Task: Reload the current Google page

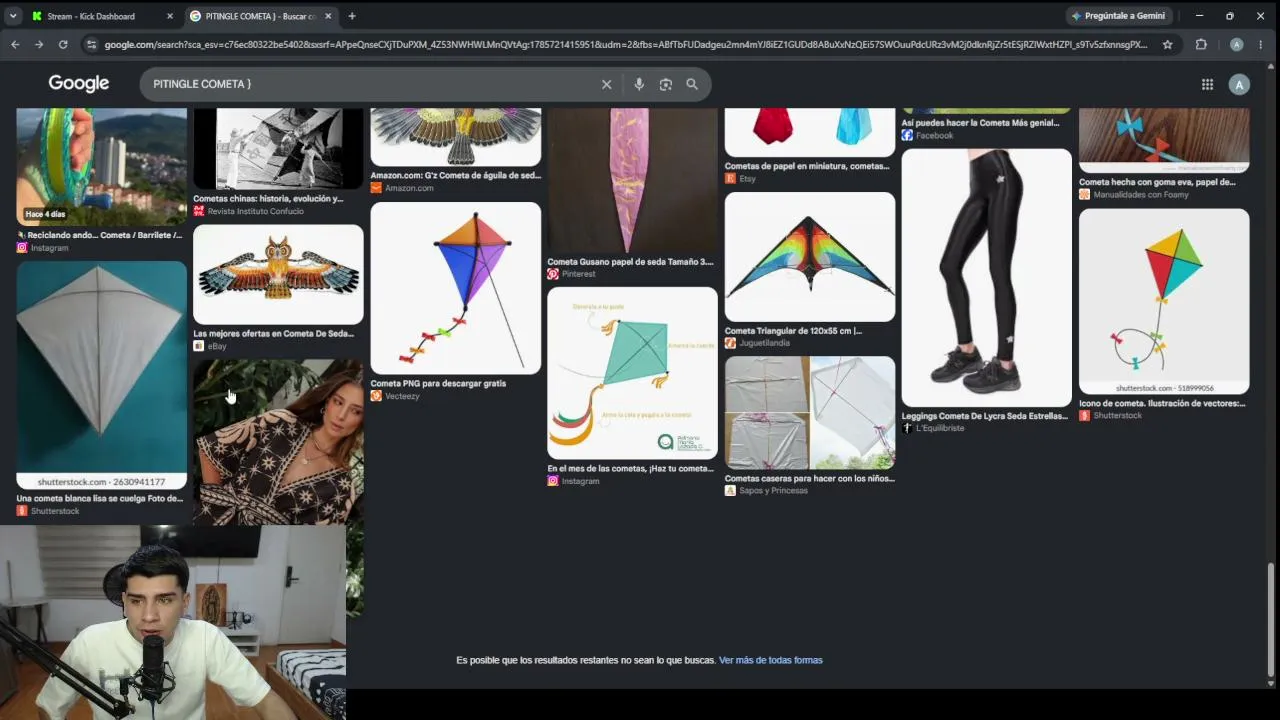Action: click(63, 44)
